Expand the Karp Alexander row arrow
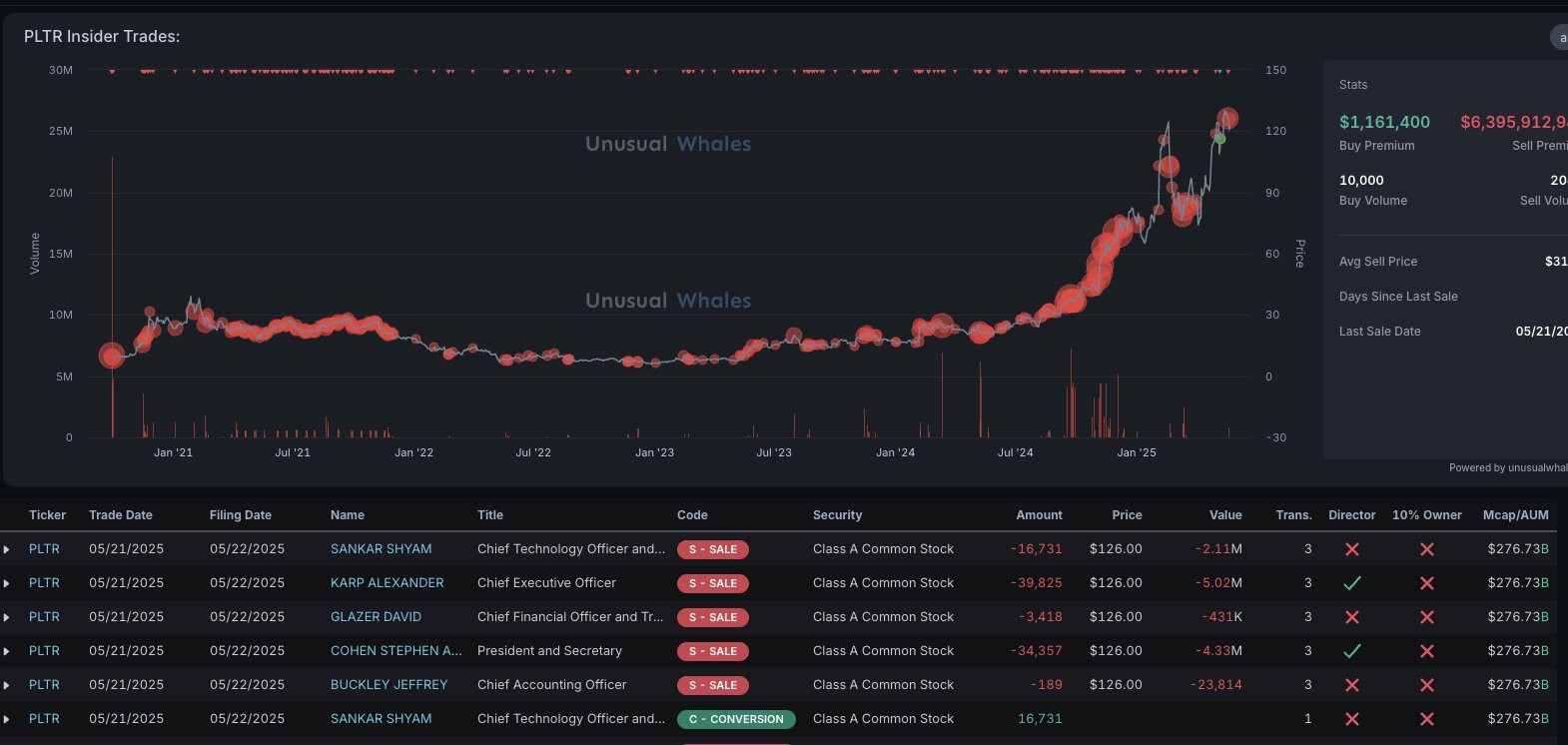 click(x=6, y=583)
